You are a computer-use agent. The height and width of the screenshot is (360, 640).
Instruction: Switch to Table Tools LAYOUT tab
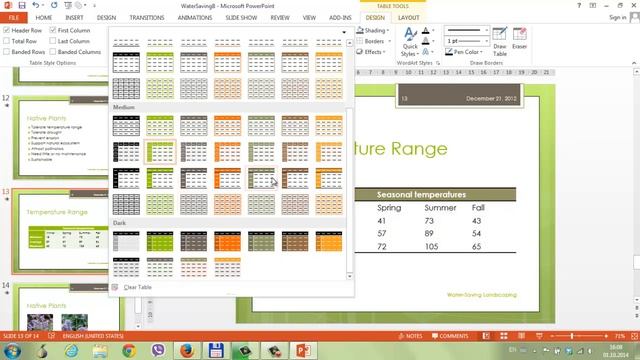[x=408, y=18]
